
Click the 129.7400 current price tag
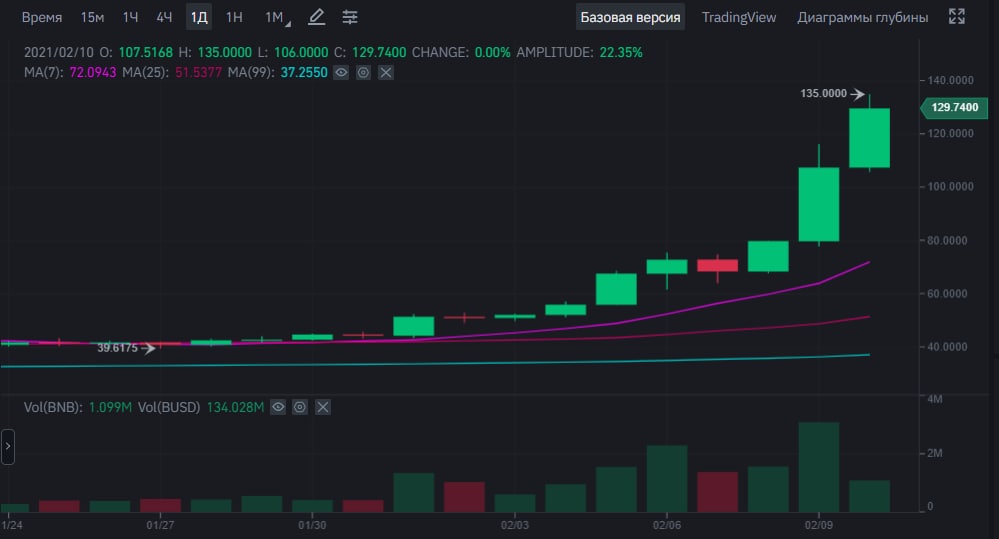(954, 108)
